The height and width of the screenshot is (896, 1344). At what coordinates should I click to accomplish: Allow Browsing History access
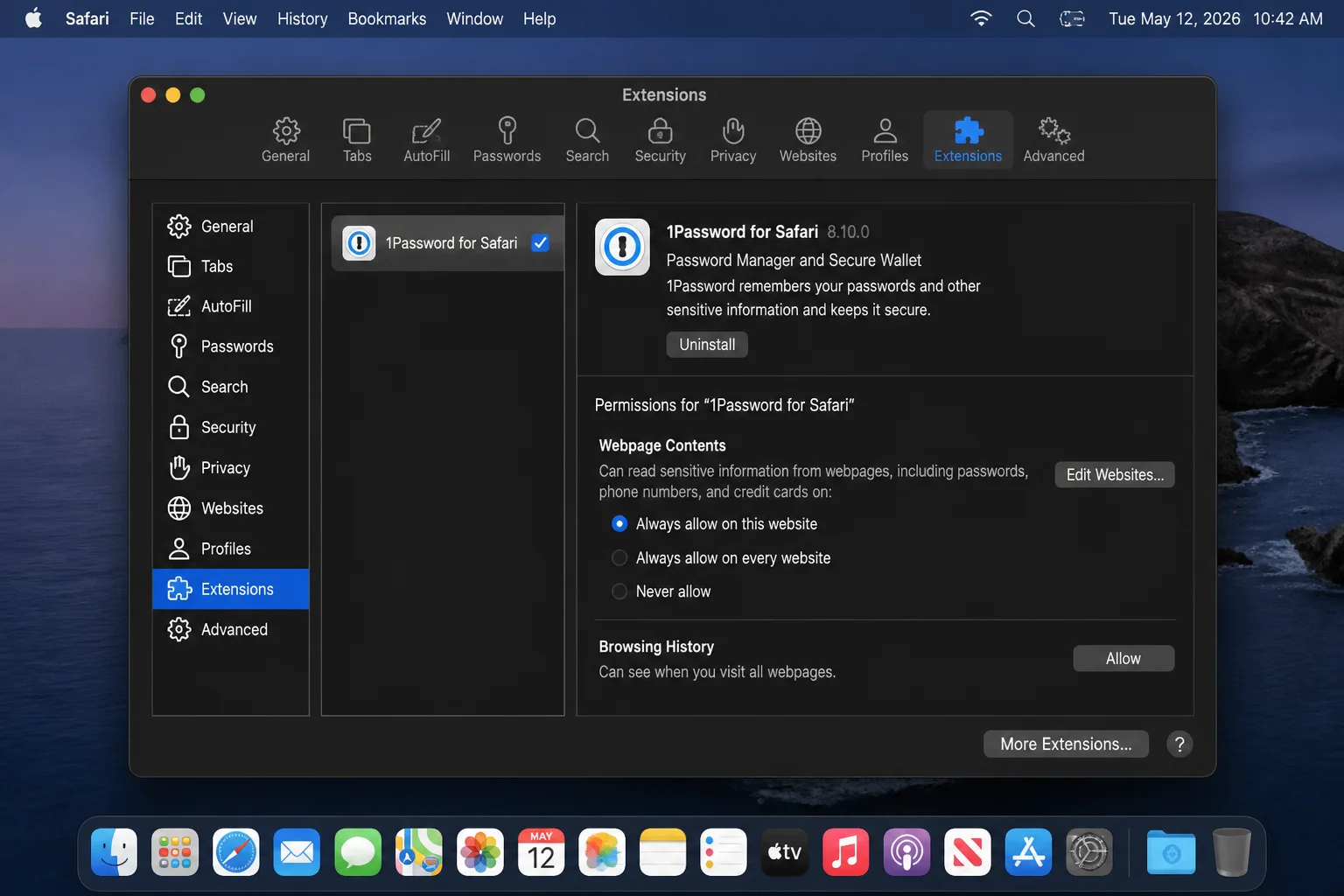pyautogui.click(x=1123, y=658)
